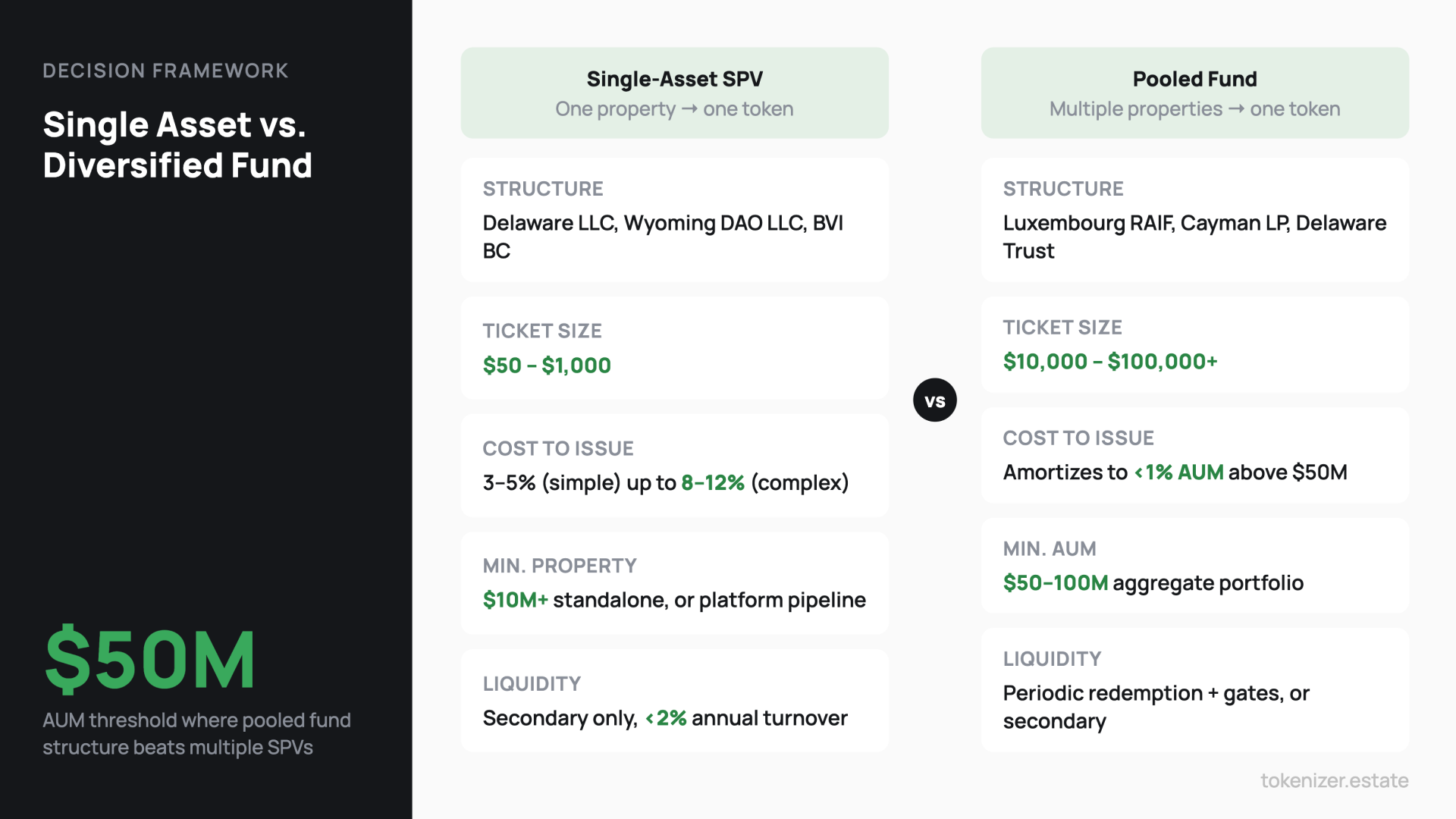Click the large $50M figure
This screenshot has width=1456, height=819.
pos(150,660)
